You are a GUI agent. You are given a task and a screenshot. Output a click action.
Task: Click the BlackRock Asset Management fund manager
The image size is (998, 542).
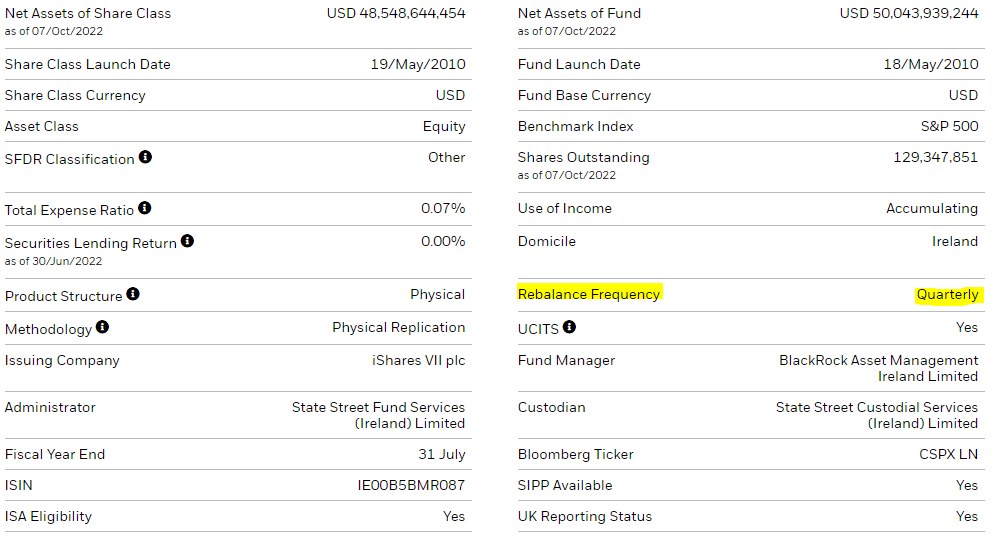coord(878,368)
